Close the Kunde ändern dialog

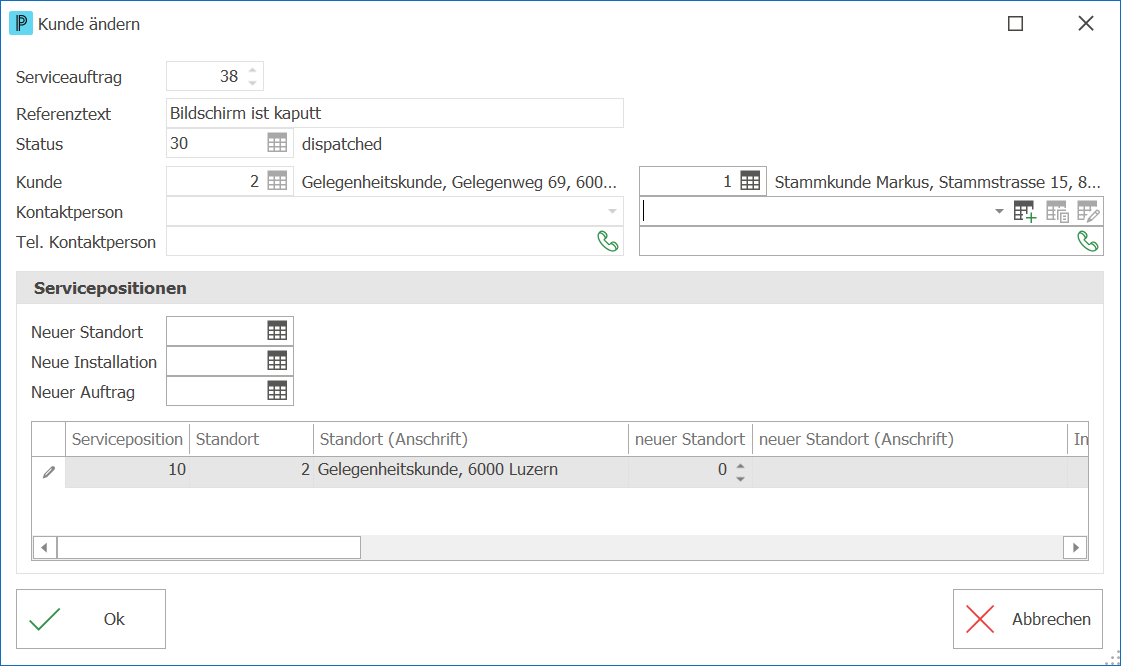pos(1086,24)
